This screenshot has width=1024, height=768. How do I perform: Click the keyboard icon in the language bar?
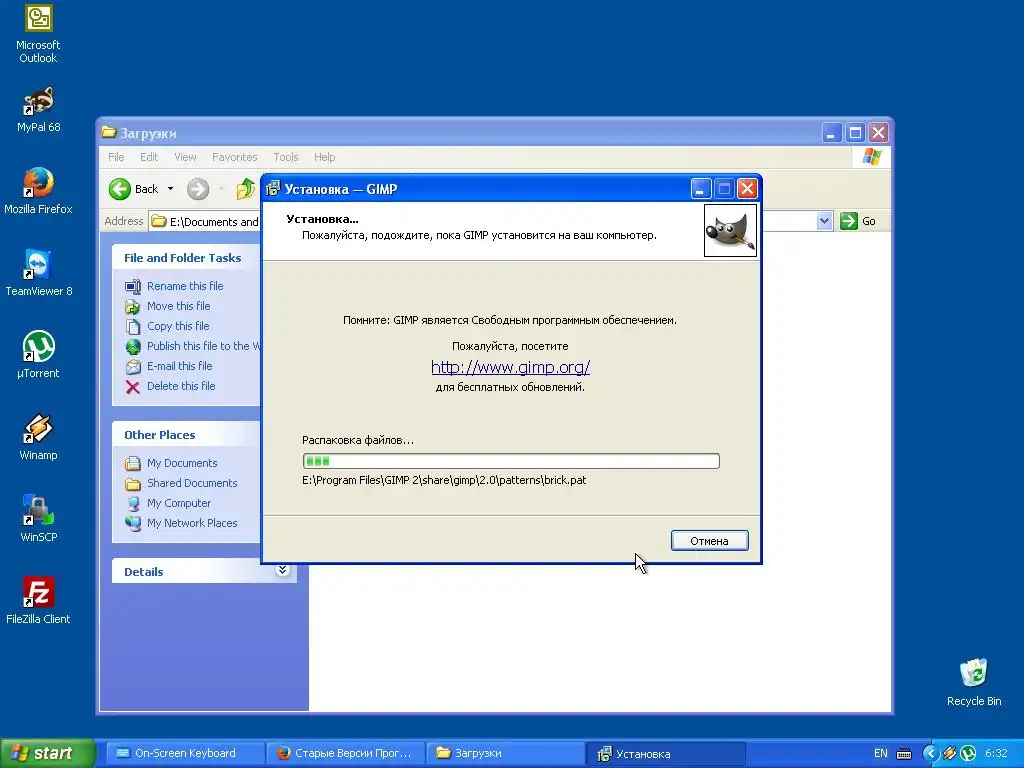coord(904,754)
